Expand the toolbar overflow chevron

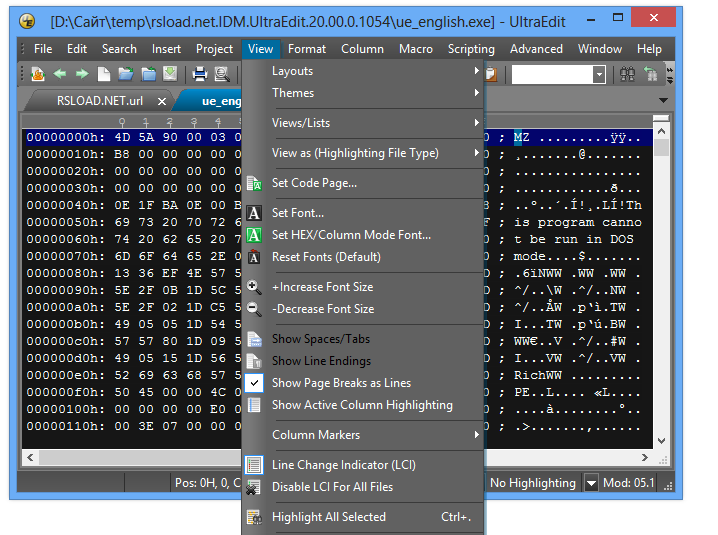coord(670,74)
